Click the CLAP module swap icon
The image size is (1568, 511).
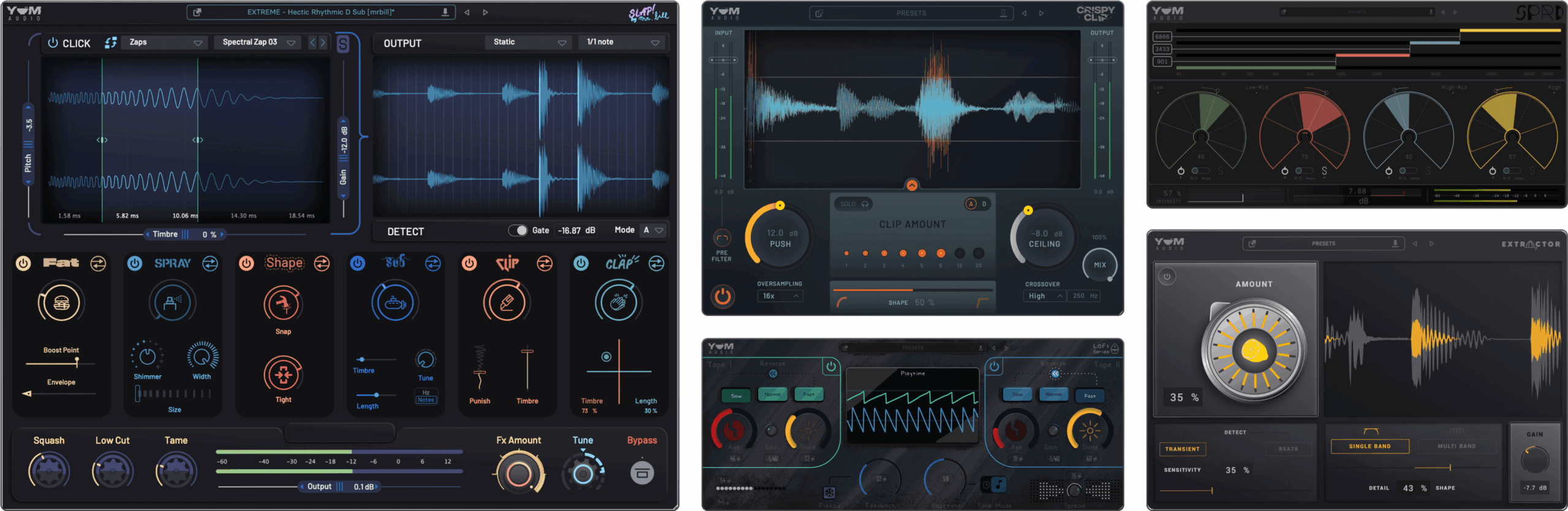(657, 264)
